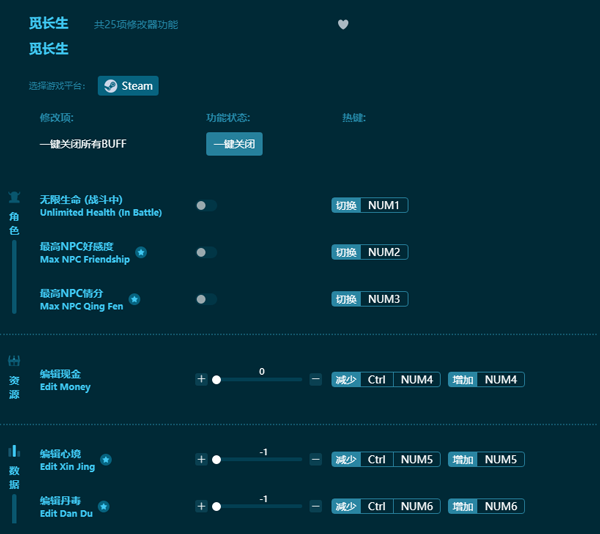
Task: Click minus button for Edit Money
Action: tap(316, 379)
